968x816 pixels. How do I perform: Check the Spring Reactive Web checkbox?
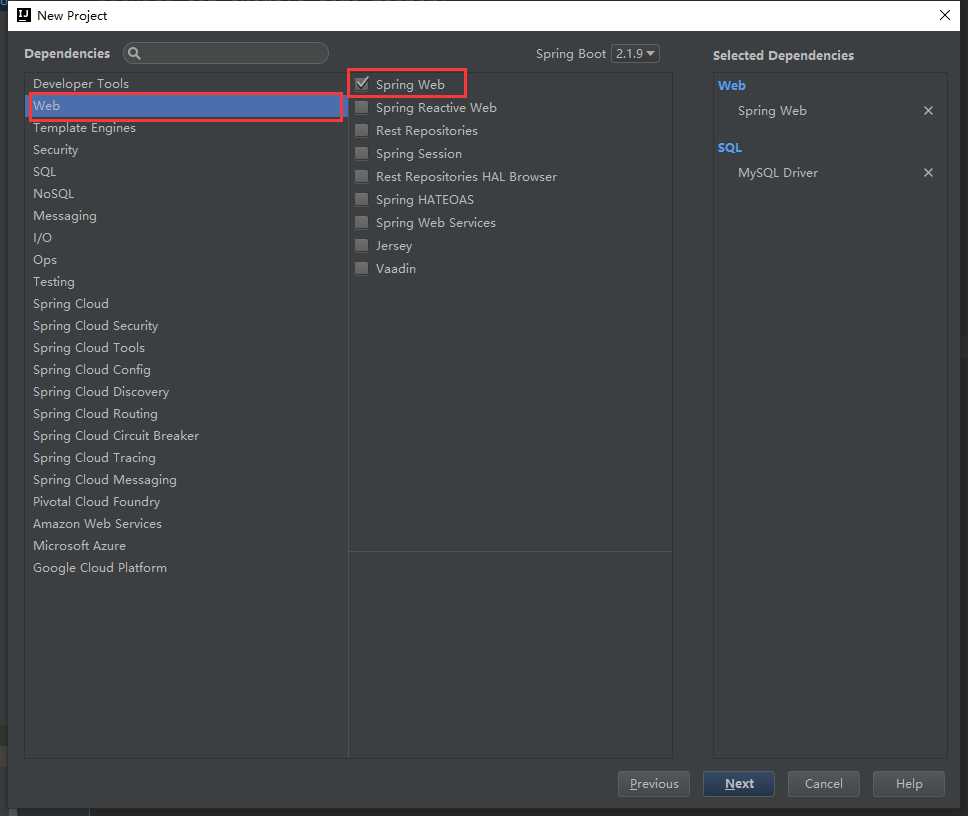[x=362, y=107]
